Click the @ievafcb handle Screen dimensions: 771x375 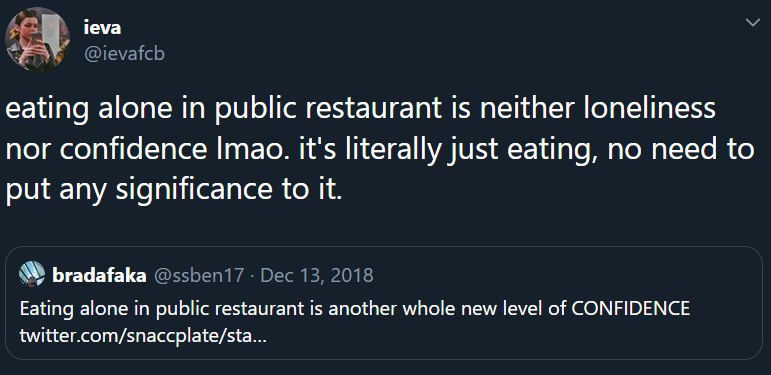coord(124,54)
